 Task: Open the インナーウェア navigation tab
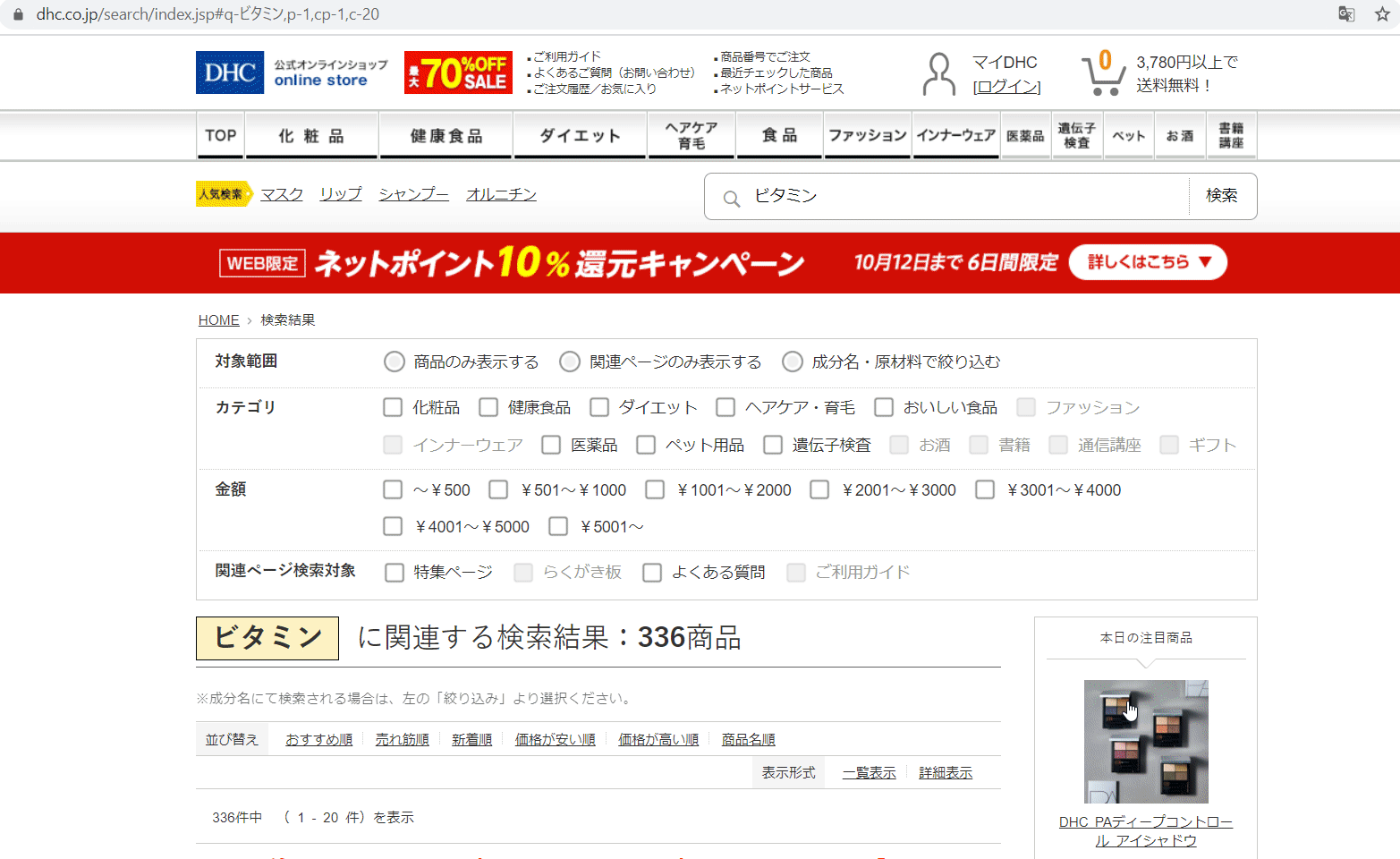[955, 135]
